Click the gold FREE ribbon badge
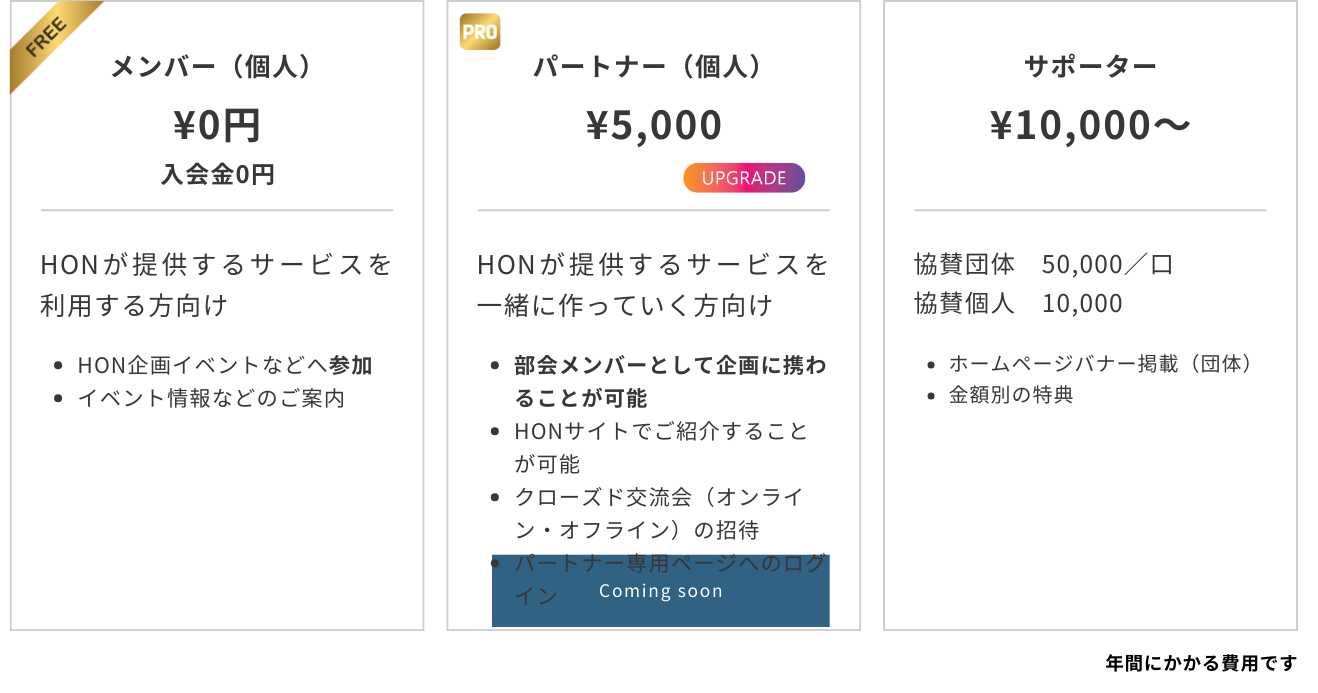Image resolution: width=1318 pixels, height=693 pixels. pyautogui.click(x=50, y=42)
